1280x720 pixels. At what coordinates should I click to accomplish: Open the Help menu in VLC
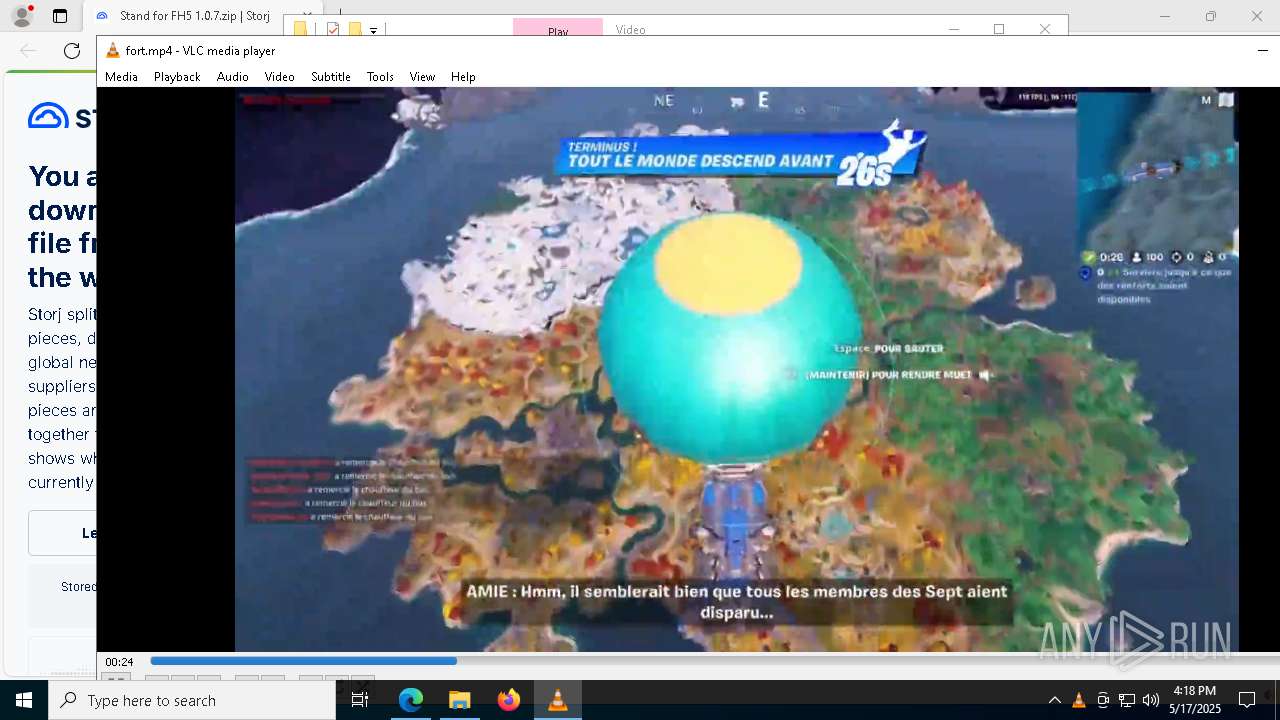point(463,77)
